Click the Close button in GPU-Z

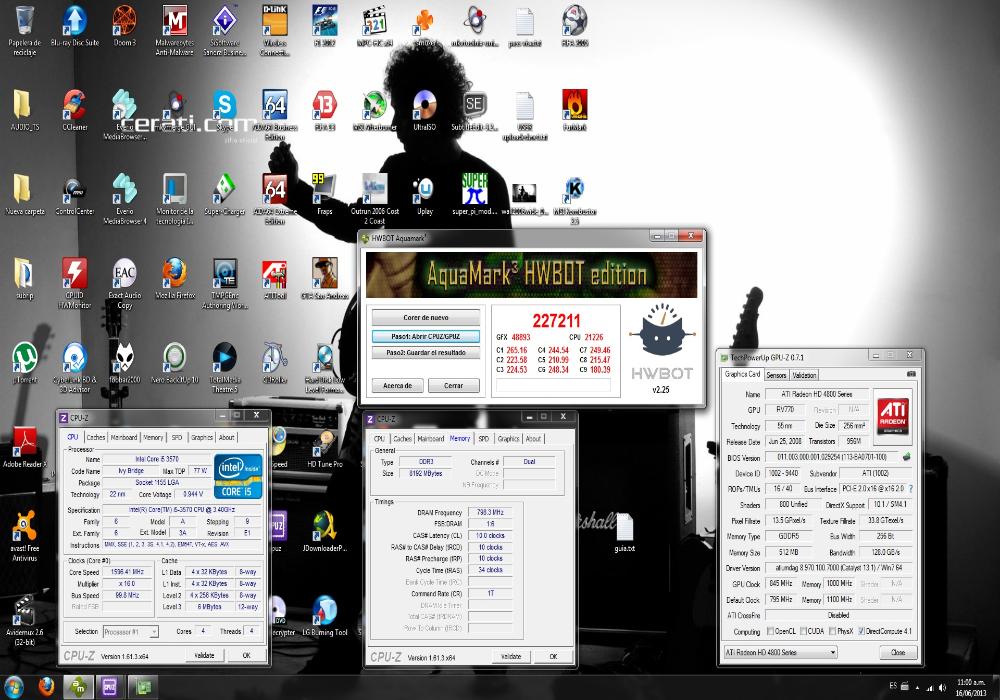point(898,652)
